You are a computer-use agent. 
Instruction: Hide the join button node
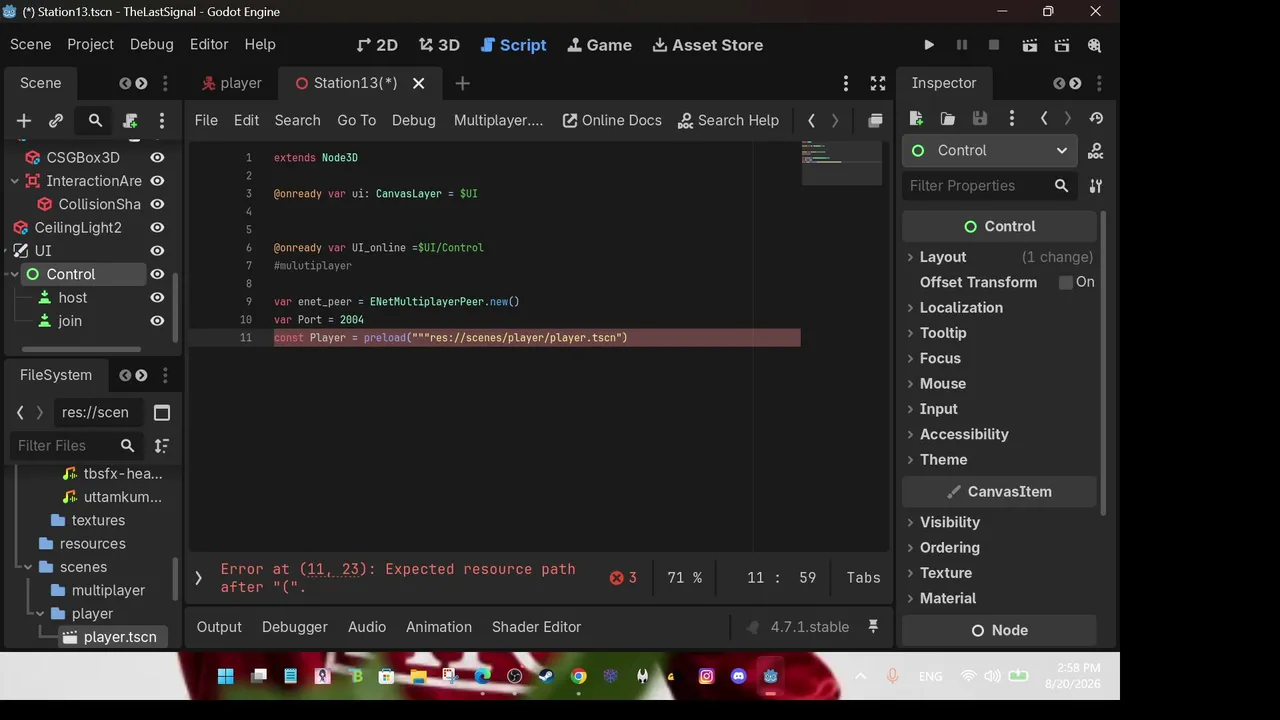click(x=157, y=321)
